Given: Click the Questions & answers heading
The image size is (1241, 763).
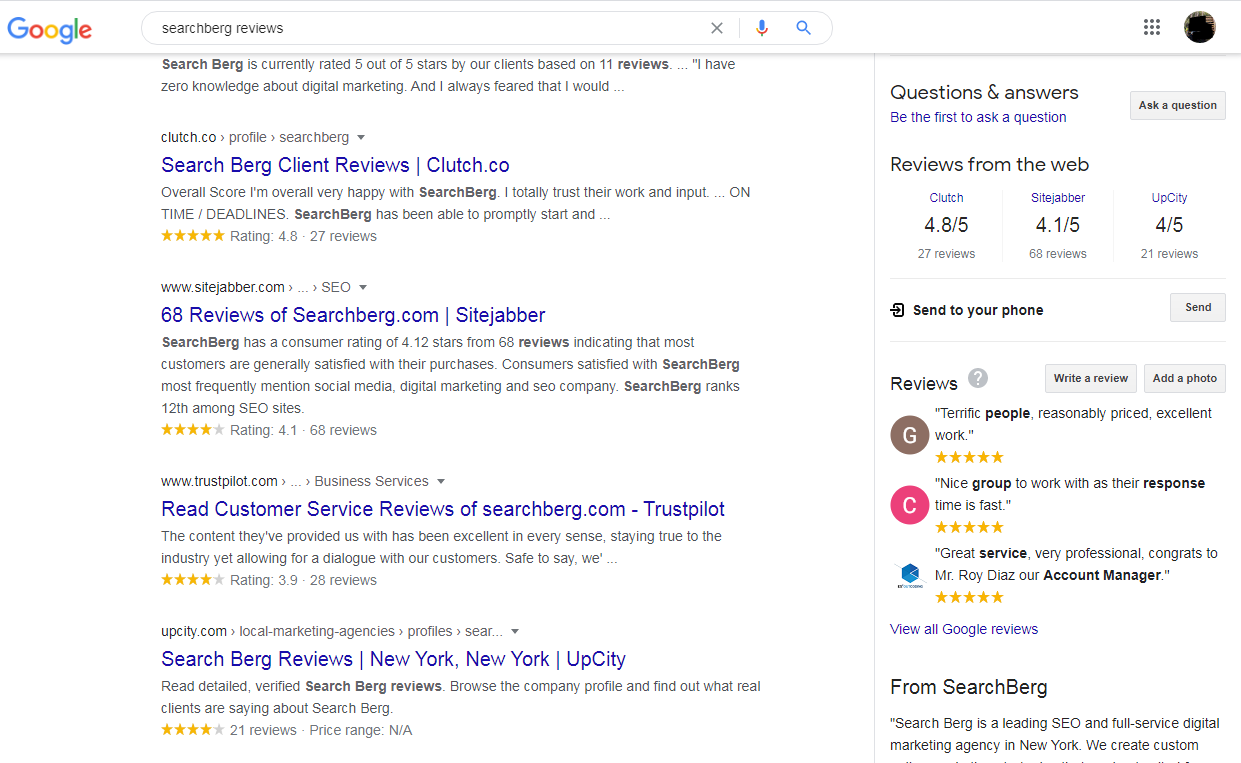Looking at the screenshot, I should (x=984, y=92).
